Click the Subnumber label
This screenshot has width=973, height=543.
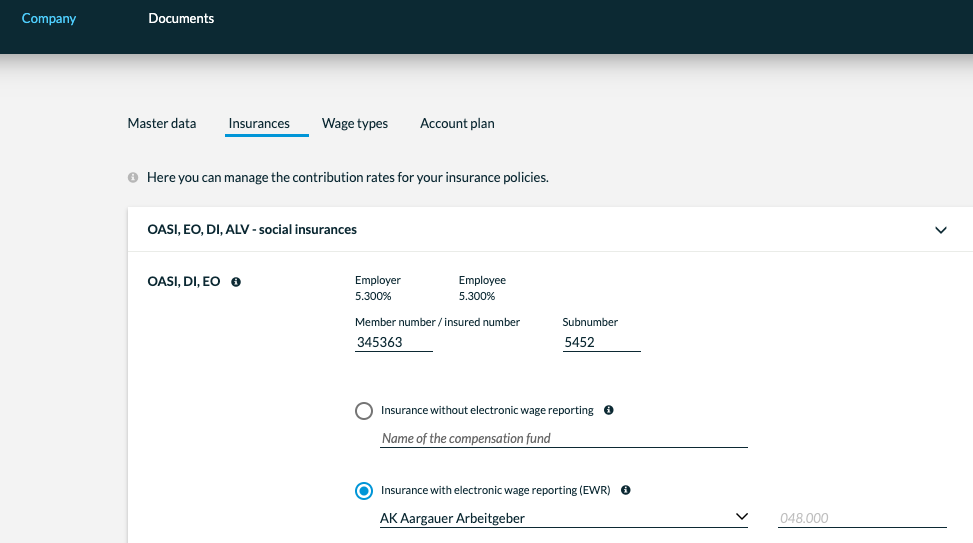(x=590, y=322)
